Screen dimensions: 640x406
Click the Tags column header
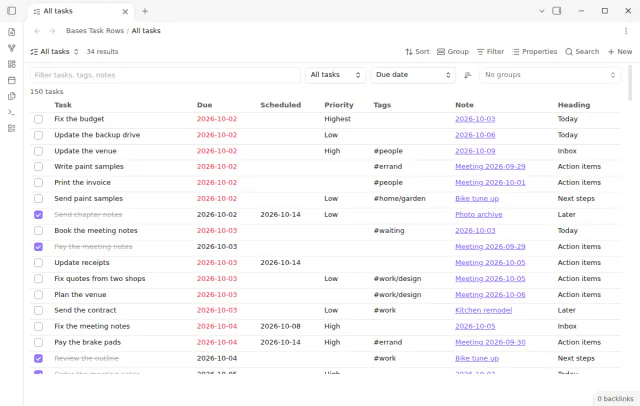click(382, 105)
